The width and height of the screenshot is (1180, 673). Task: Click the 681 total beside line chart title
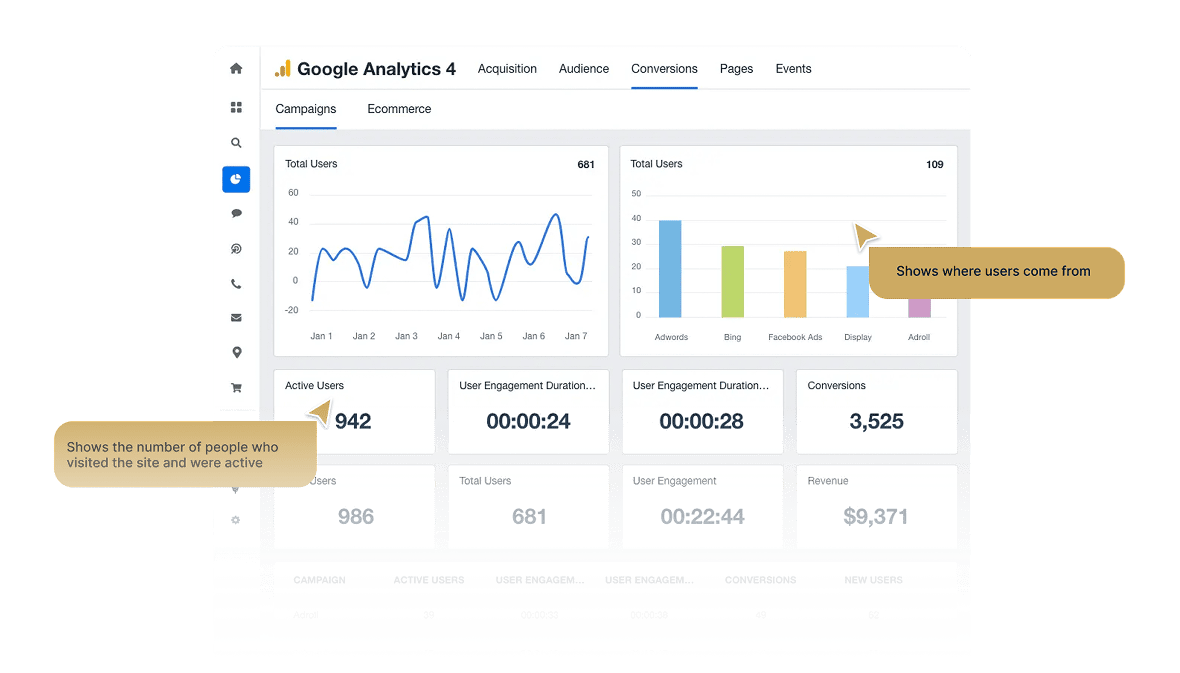[585, 164]
